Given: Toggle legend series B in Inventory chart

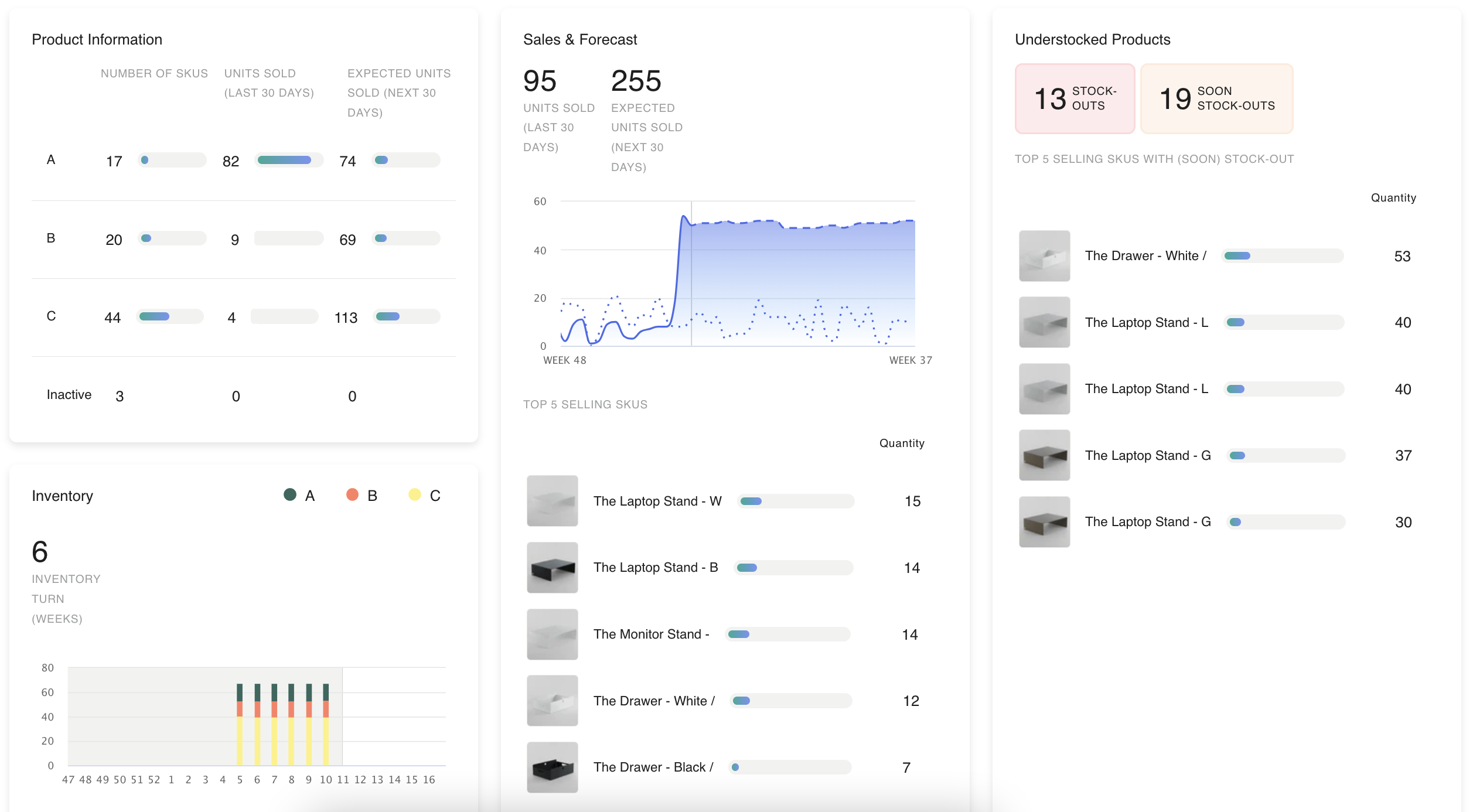Looking at the screenshot, I should [352, 495].
